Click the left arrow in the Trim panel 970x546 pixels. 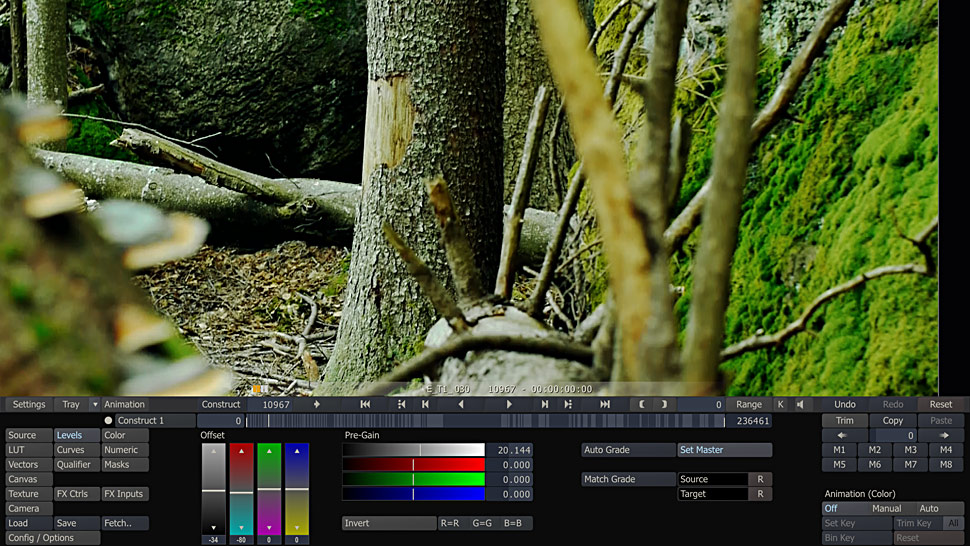click(841, 436)
